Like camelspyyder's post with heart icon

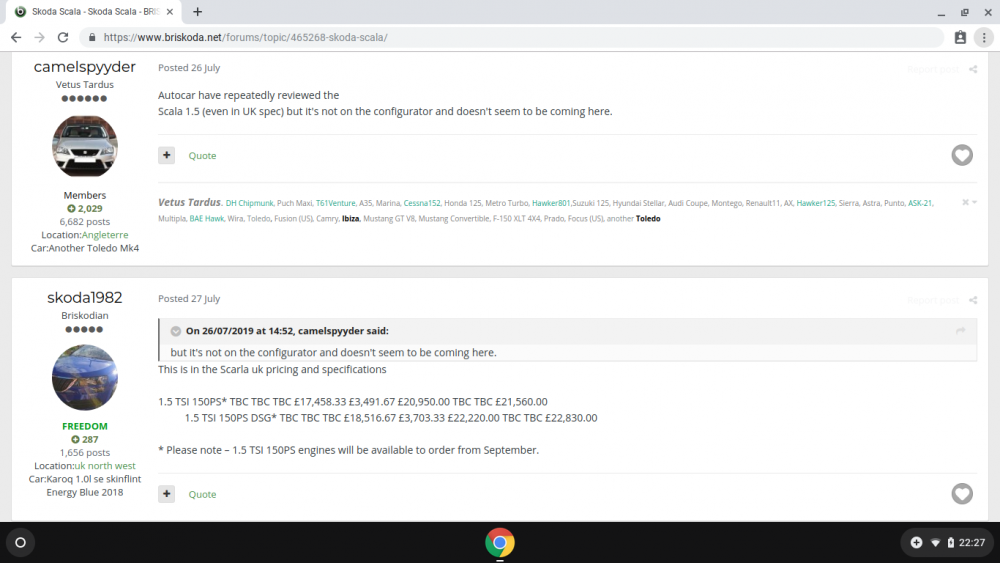click(x=962, y=155)
